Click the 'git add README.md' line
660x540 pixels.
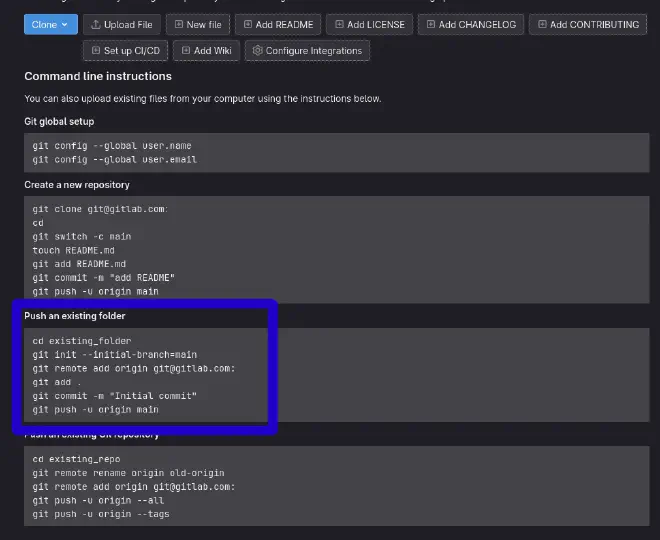(79, 264)
